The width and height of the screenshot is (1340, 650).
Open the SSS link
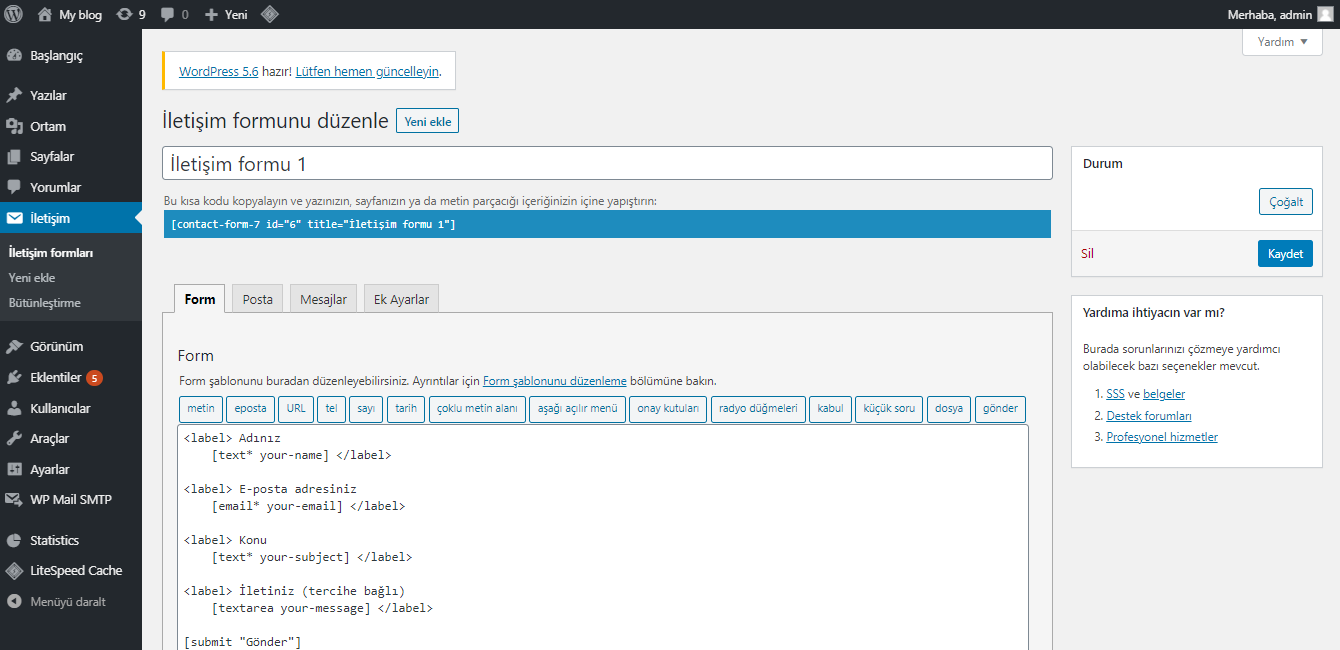click(1115, 394)
